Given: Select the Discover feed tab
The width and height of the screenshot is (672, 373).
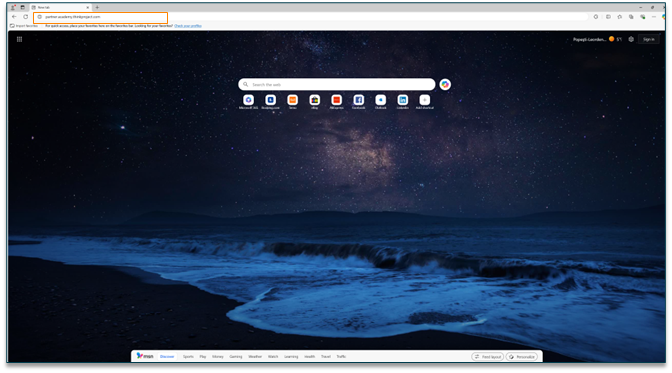Looking at the screenshot, I should [x=167, y=357].
